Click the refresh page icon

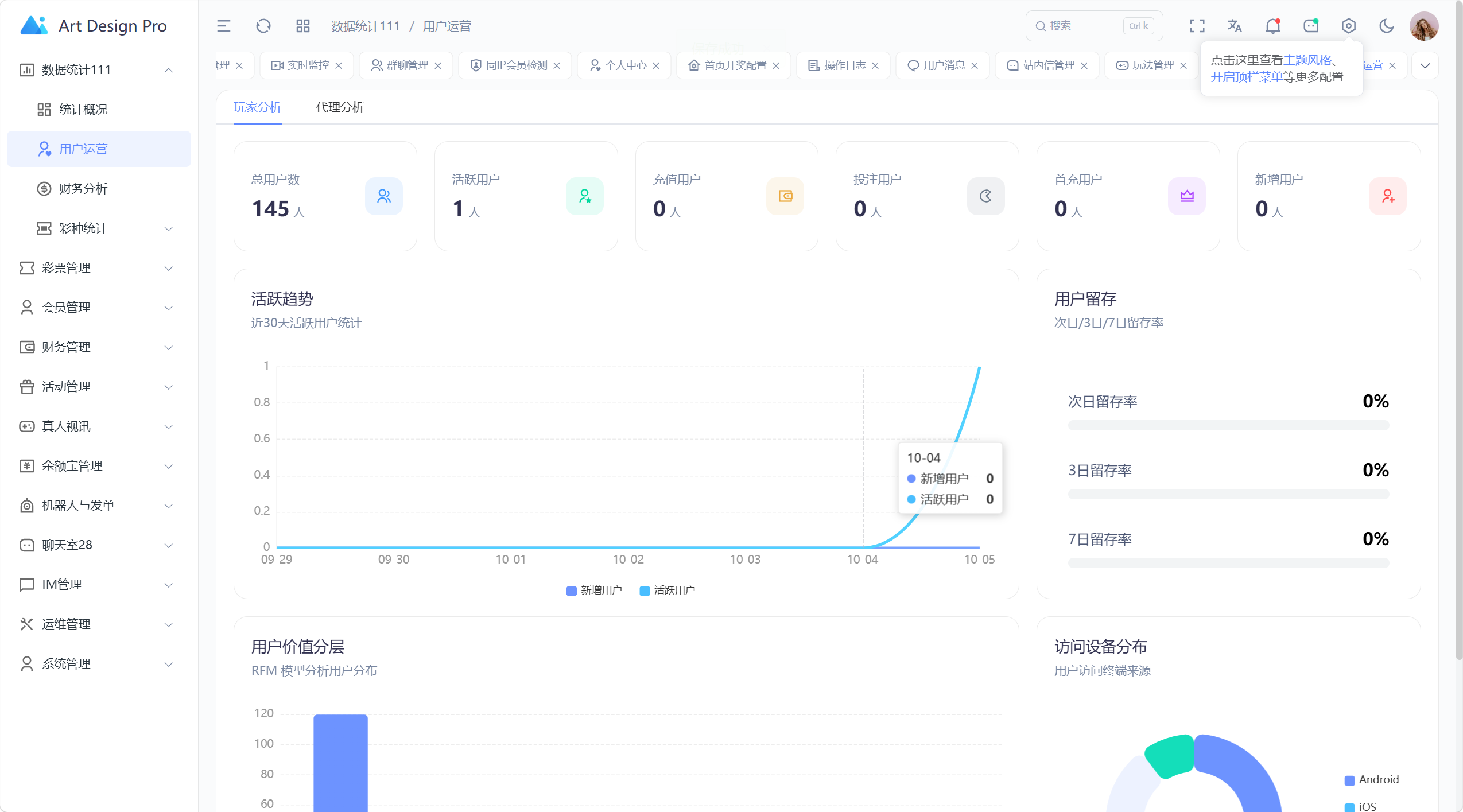(x=263, y=26)
